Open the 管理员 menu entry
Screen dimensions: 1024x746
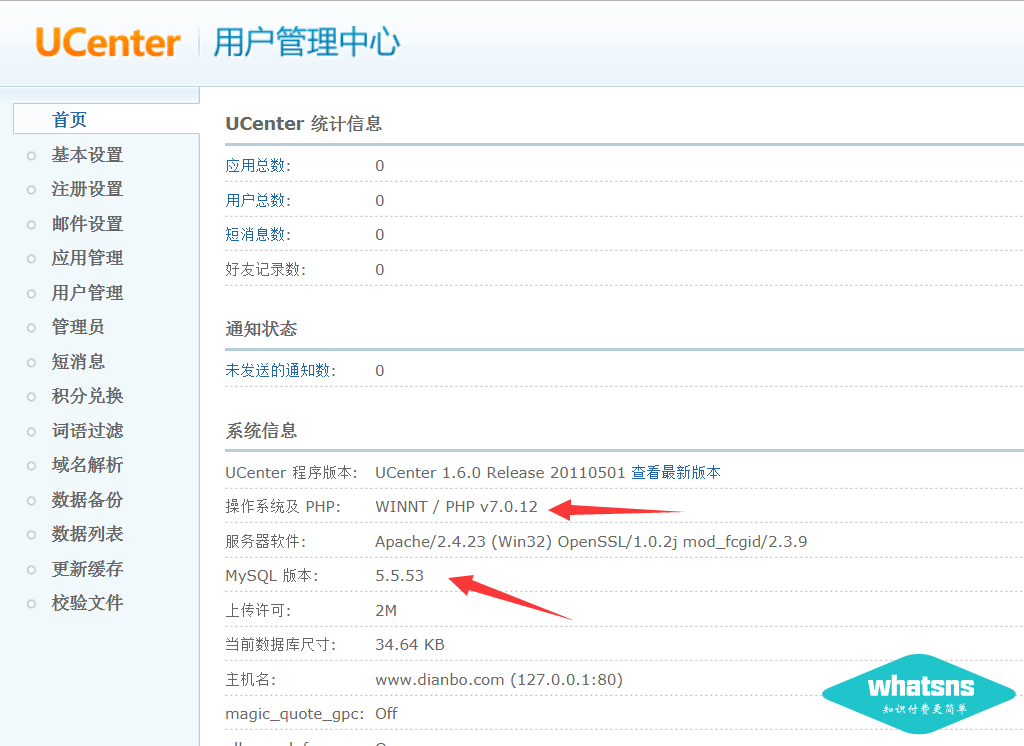pyautogui.click(x=78, y=327)
